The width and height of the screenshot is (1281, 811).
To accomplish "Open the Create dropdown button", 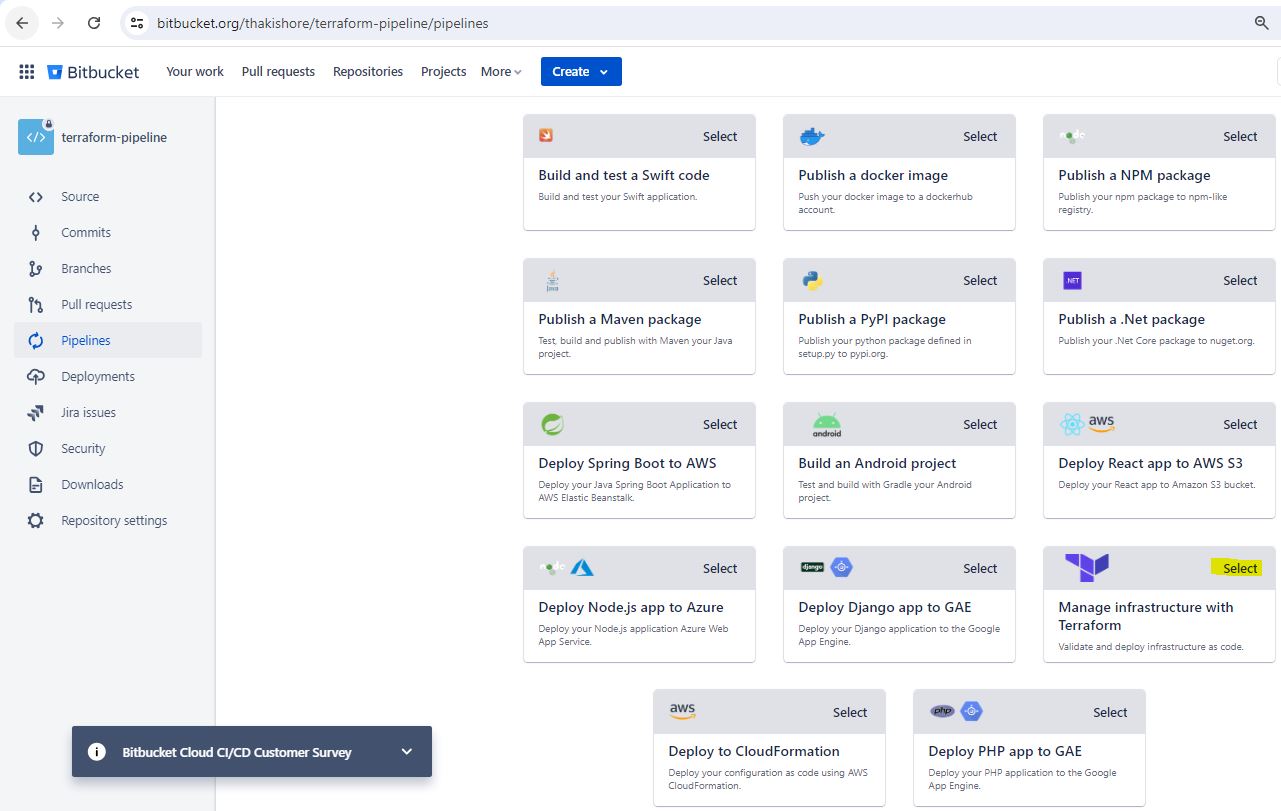I will [581, 72].
